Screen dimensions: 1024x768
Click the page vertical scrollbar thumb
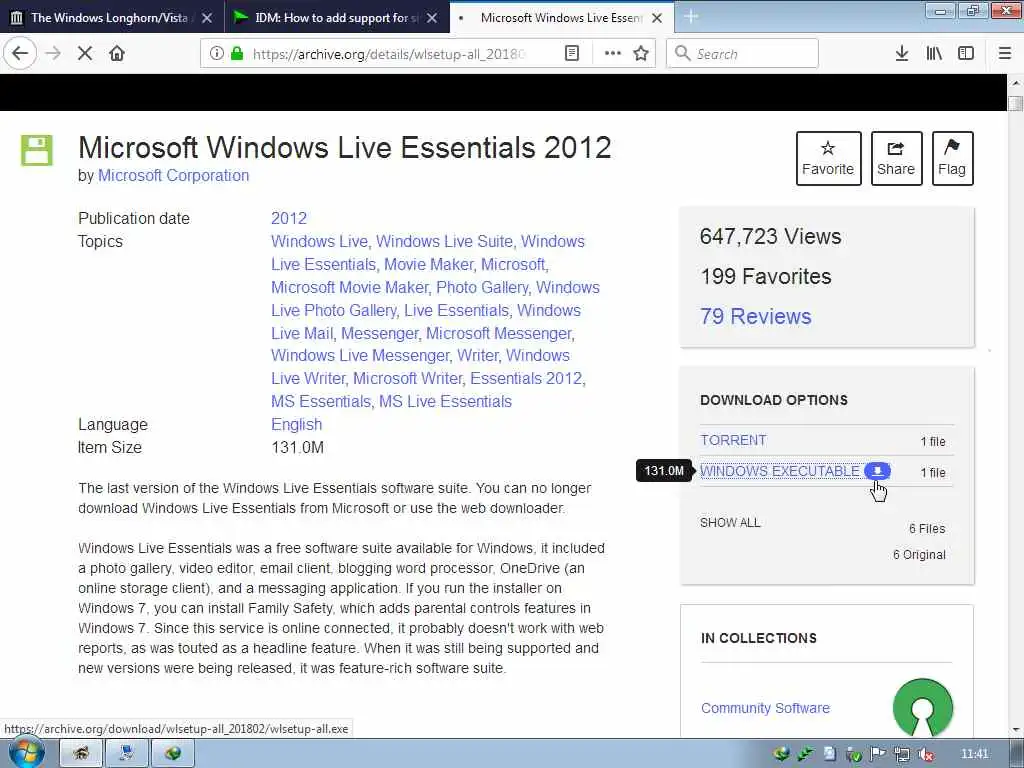coord(1015,103)
